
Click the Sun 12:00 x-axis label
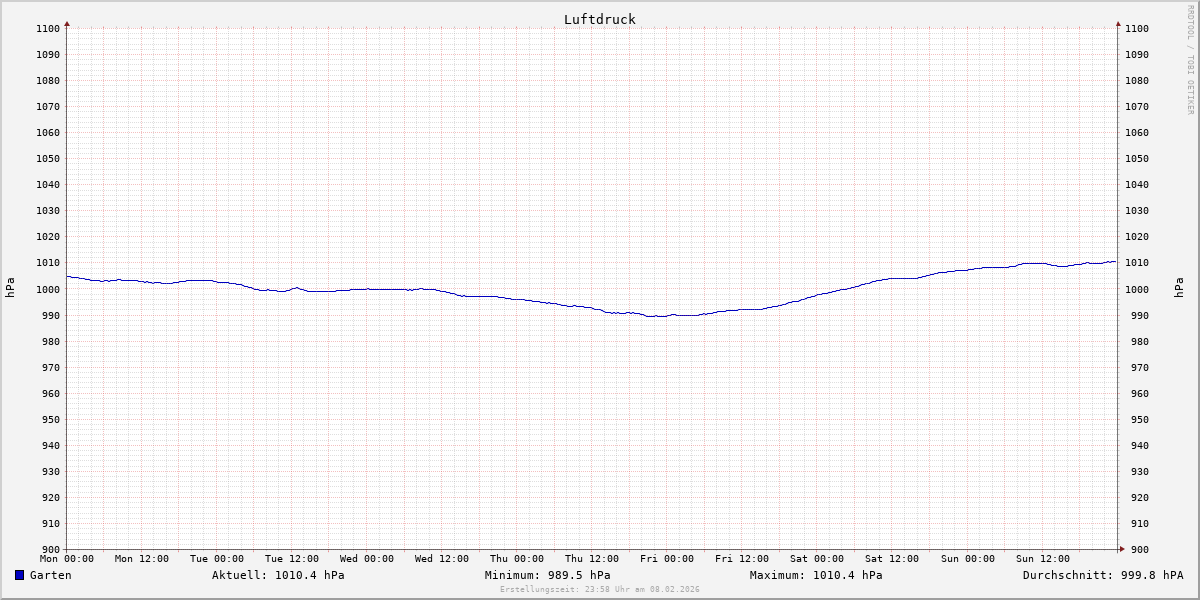[1042, 559]
